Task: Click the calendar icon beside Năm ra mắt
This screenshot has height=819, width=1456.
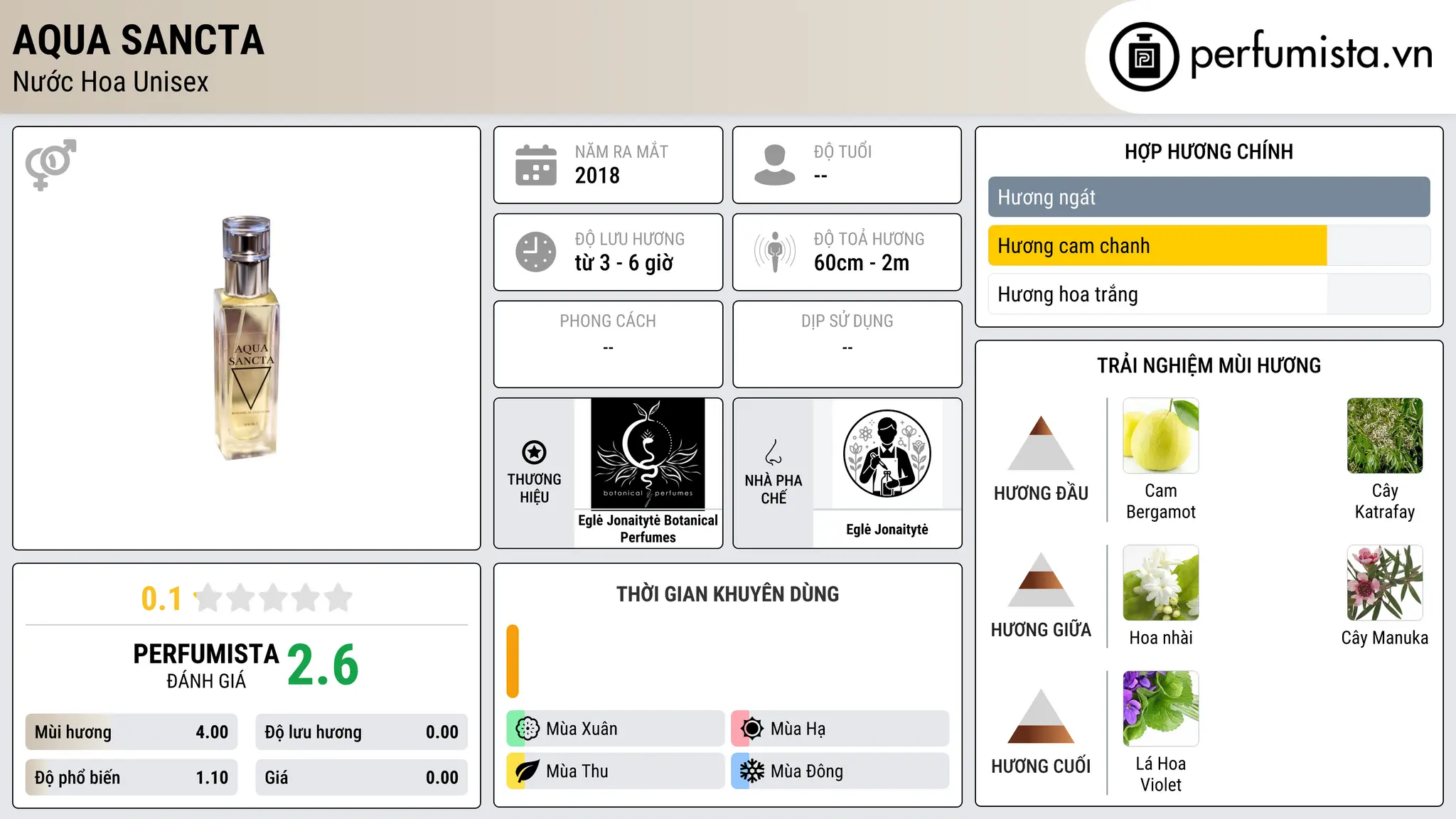Action: pos(536,165)
